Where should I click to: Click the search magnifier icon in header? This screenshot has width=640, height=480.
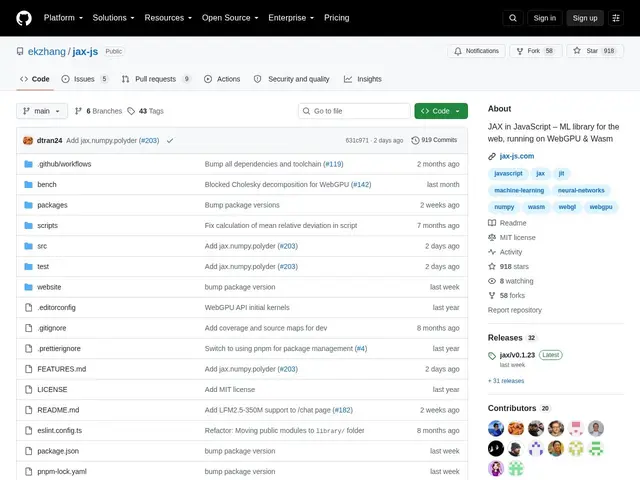coord(513,18)
